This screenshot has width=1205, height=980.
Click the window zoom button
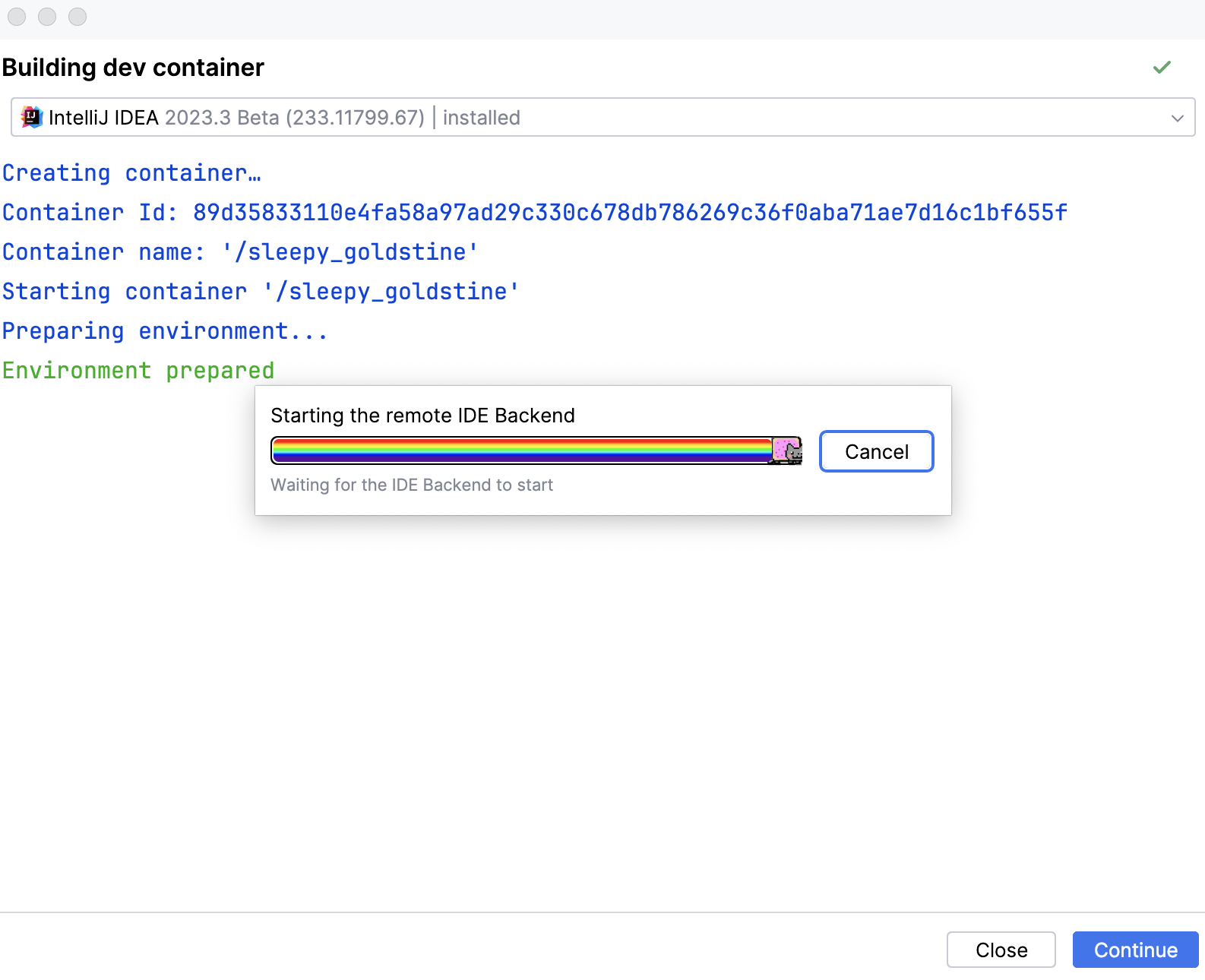[77, 17]
